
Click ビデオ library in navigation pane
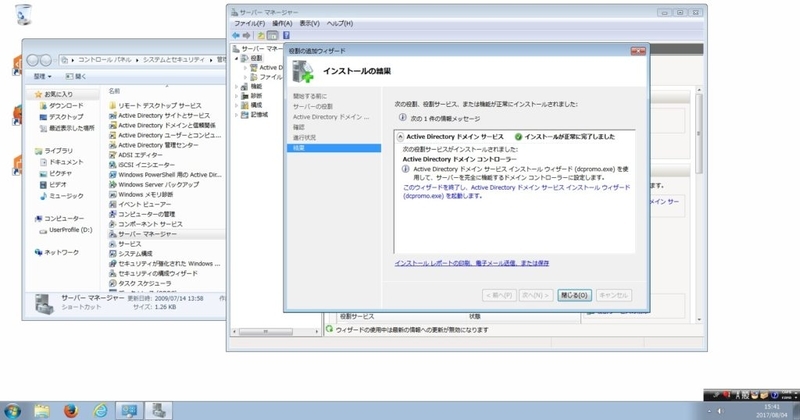point(53,185)
